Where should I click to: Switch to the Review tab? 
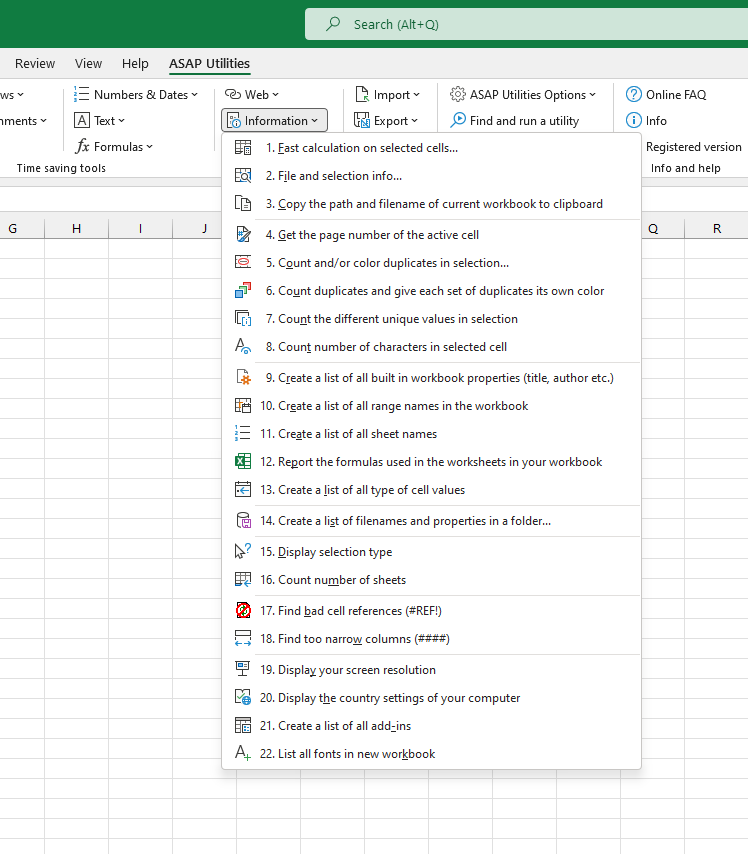35,64
